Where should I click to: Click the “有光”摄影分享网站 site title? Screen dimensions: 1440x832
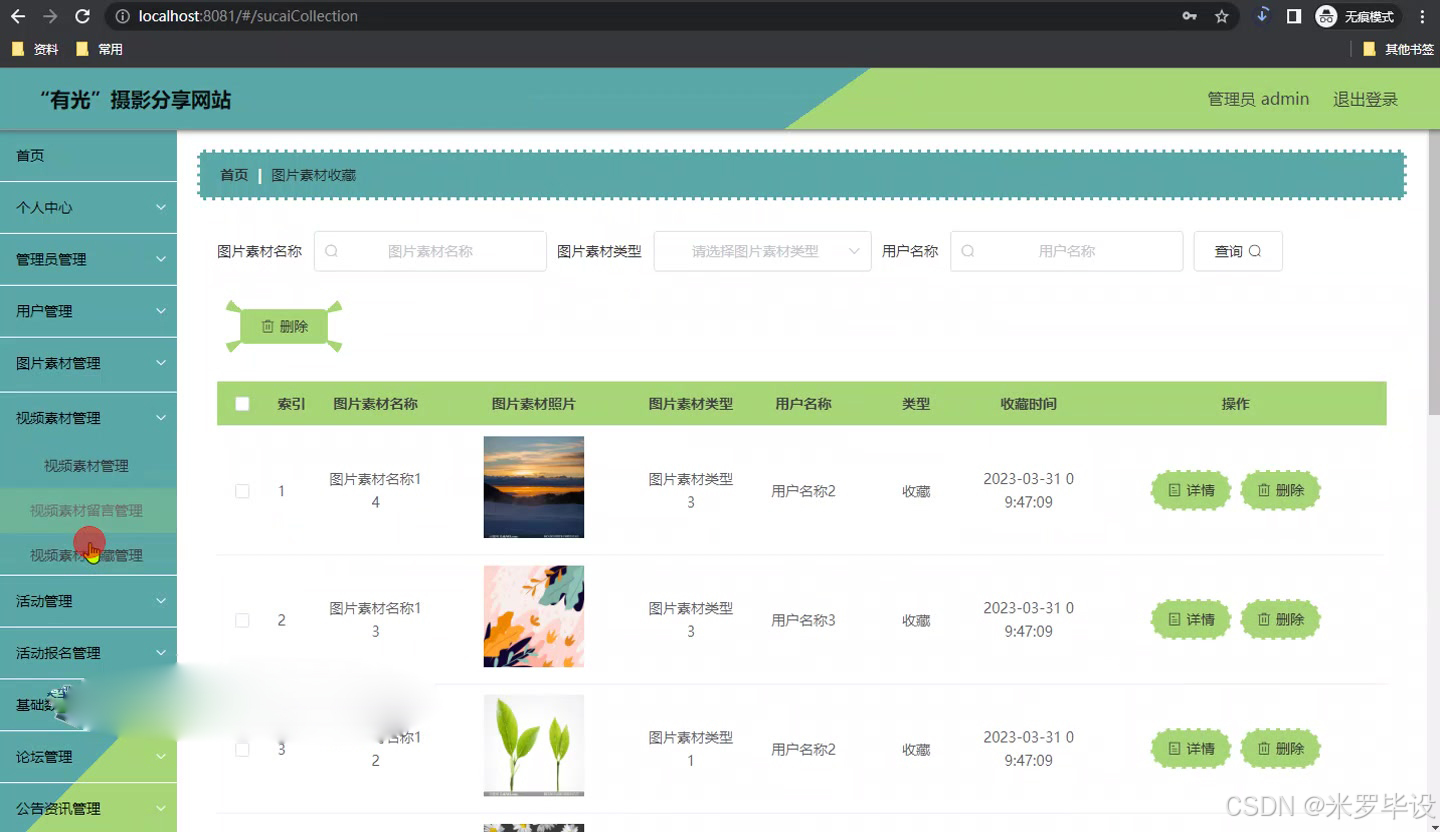135,100
